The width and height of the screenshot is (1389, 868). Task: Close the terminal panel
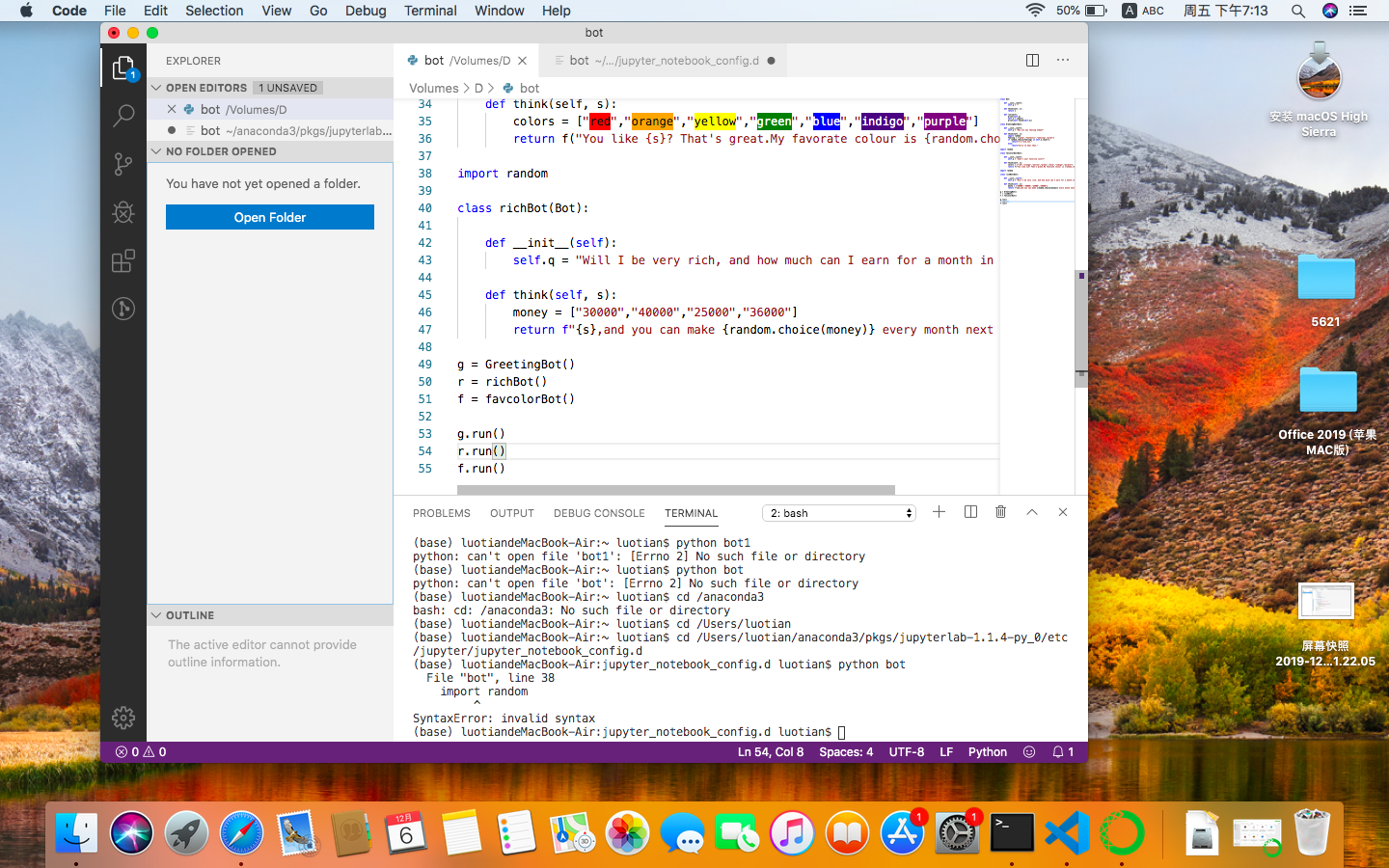pyautogui.click(x=1063, y=512)
